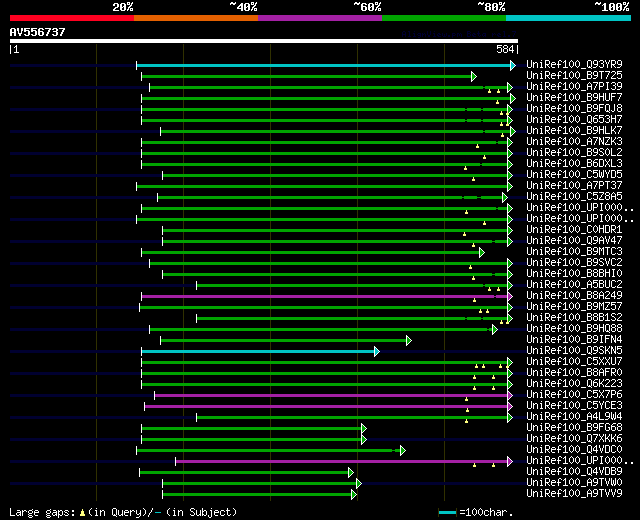
Task: Click the UniRef100_C0HDR1 hit name
Action: (574, 230)
